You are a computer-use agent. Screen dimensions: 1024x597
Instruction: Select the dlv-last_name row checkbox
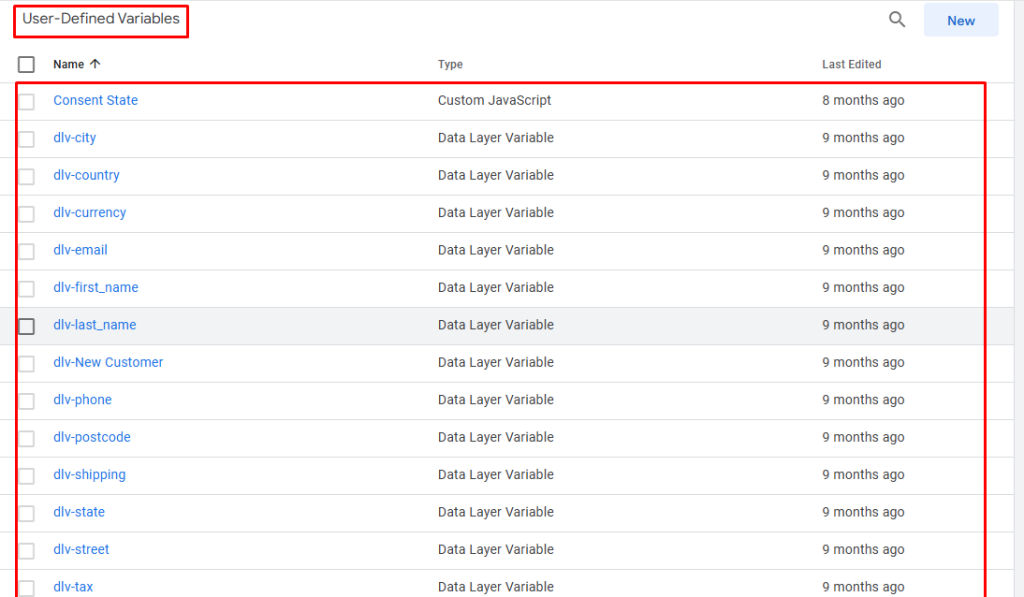tap(27, 326)
